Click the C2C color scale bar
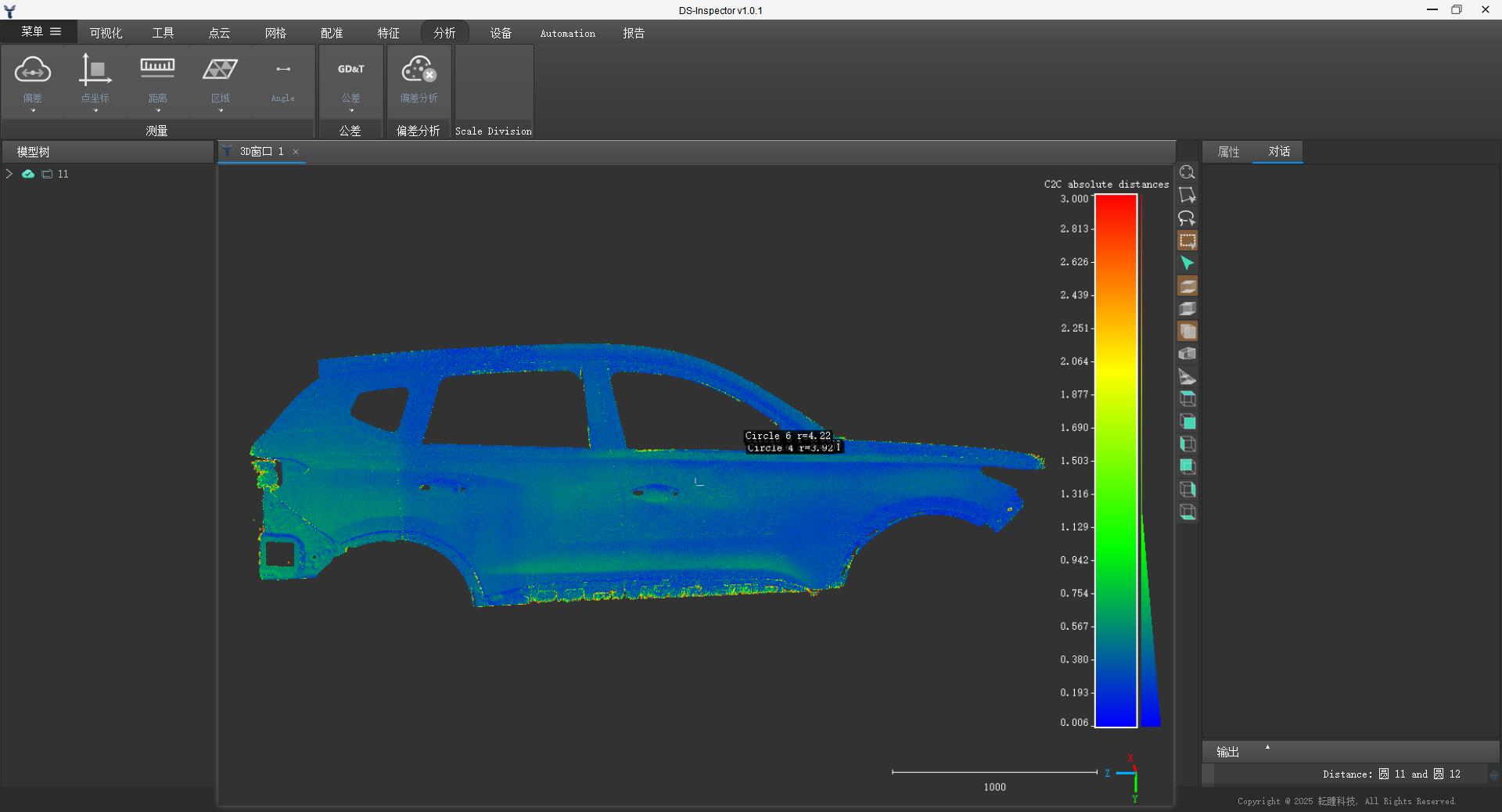This screenshot has height=812, width=1502. click(1116, 461)
